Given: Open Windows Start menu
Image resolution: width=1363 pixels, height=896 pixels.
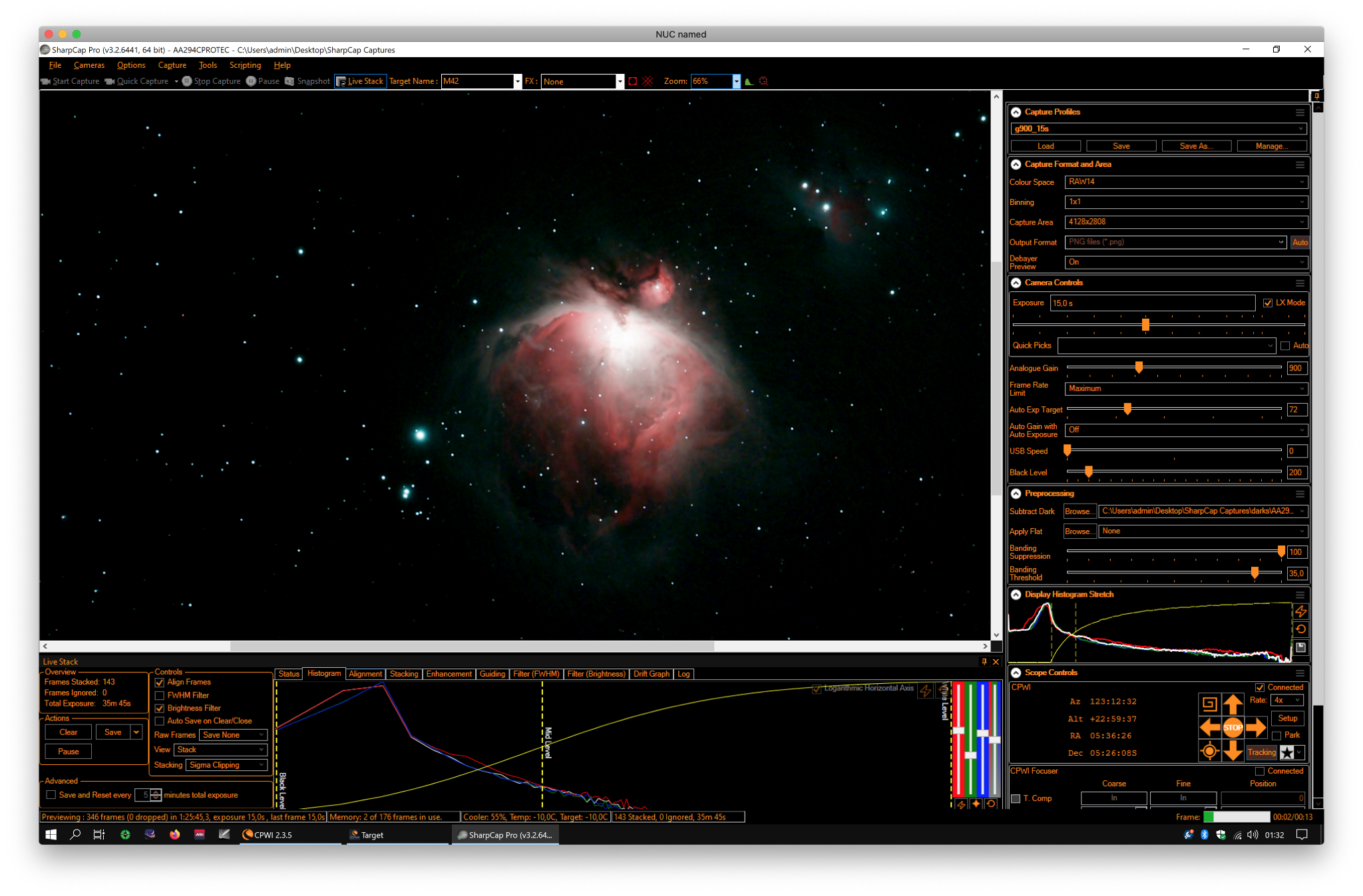Looking at the screenshot, I should pyautogui.click(x=51, y=835).
